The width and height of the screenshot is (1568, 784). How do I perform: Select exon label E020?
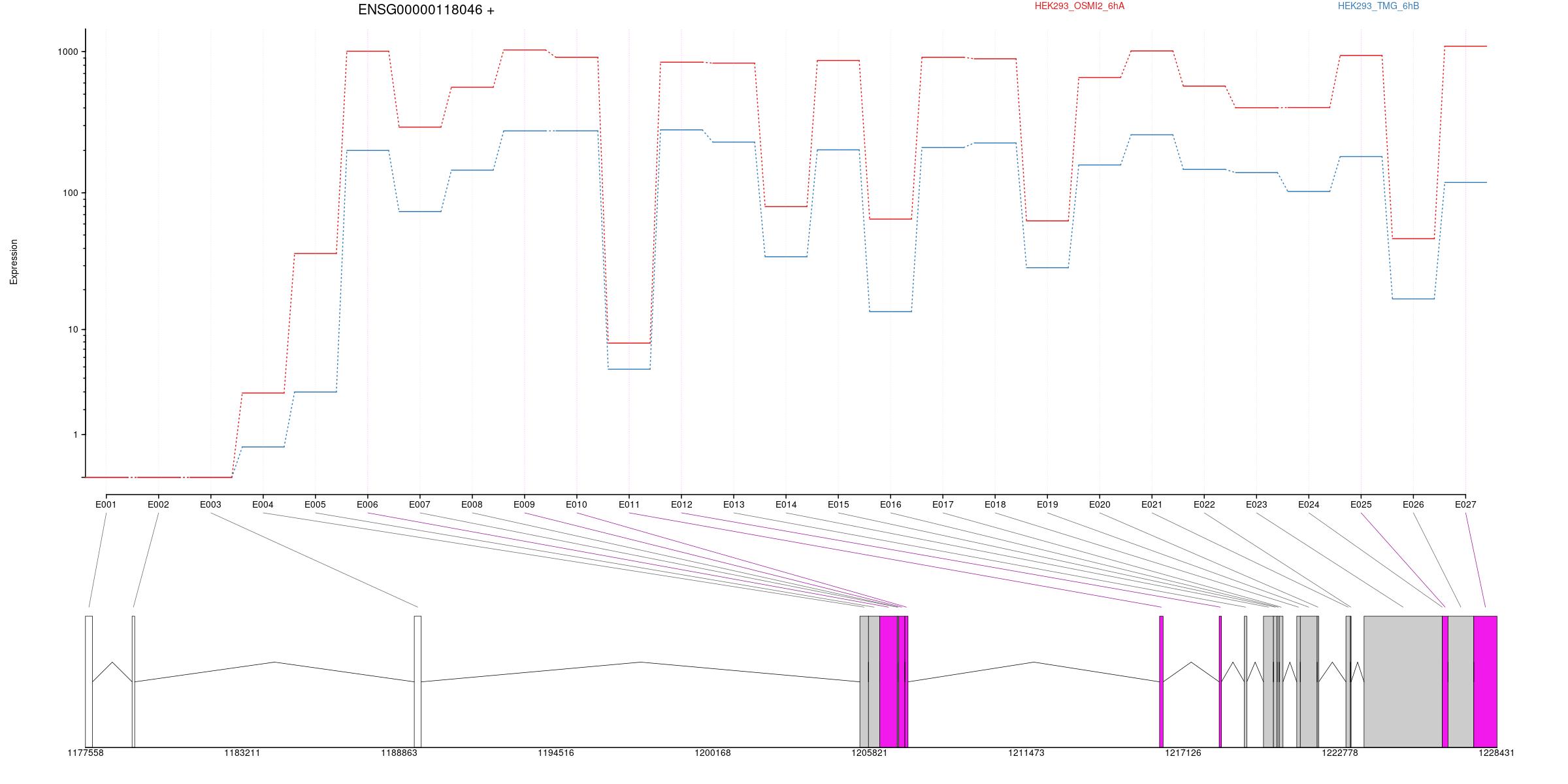1100,504
